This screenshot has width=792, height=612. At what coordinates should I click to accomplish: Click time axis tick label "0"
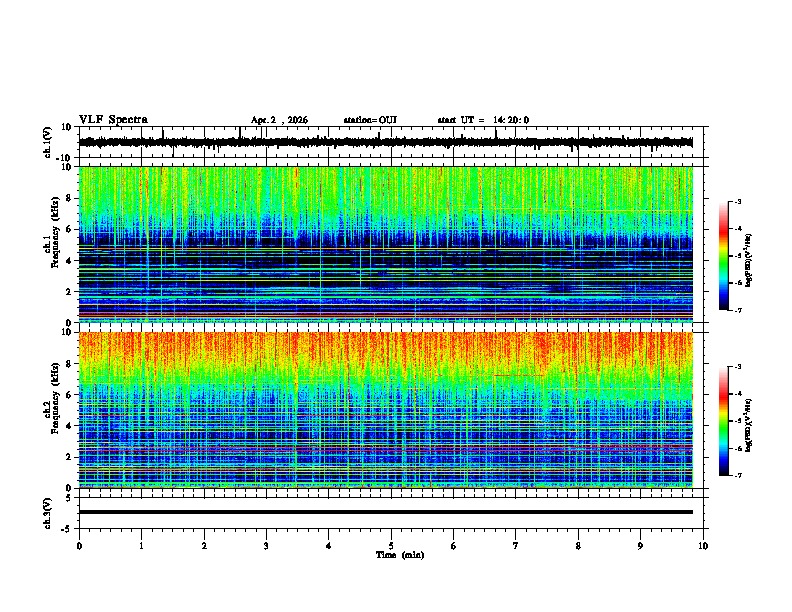coord(79,546)
